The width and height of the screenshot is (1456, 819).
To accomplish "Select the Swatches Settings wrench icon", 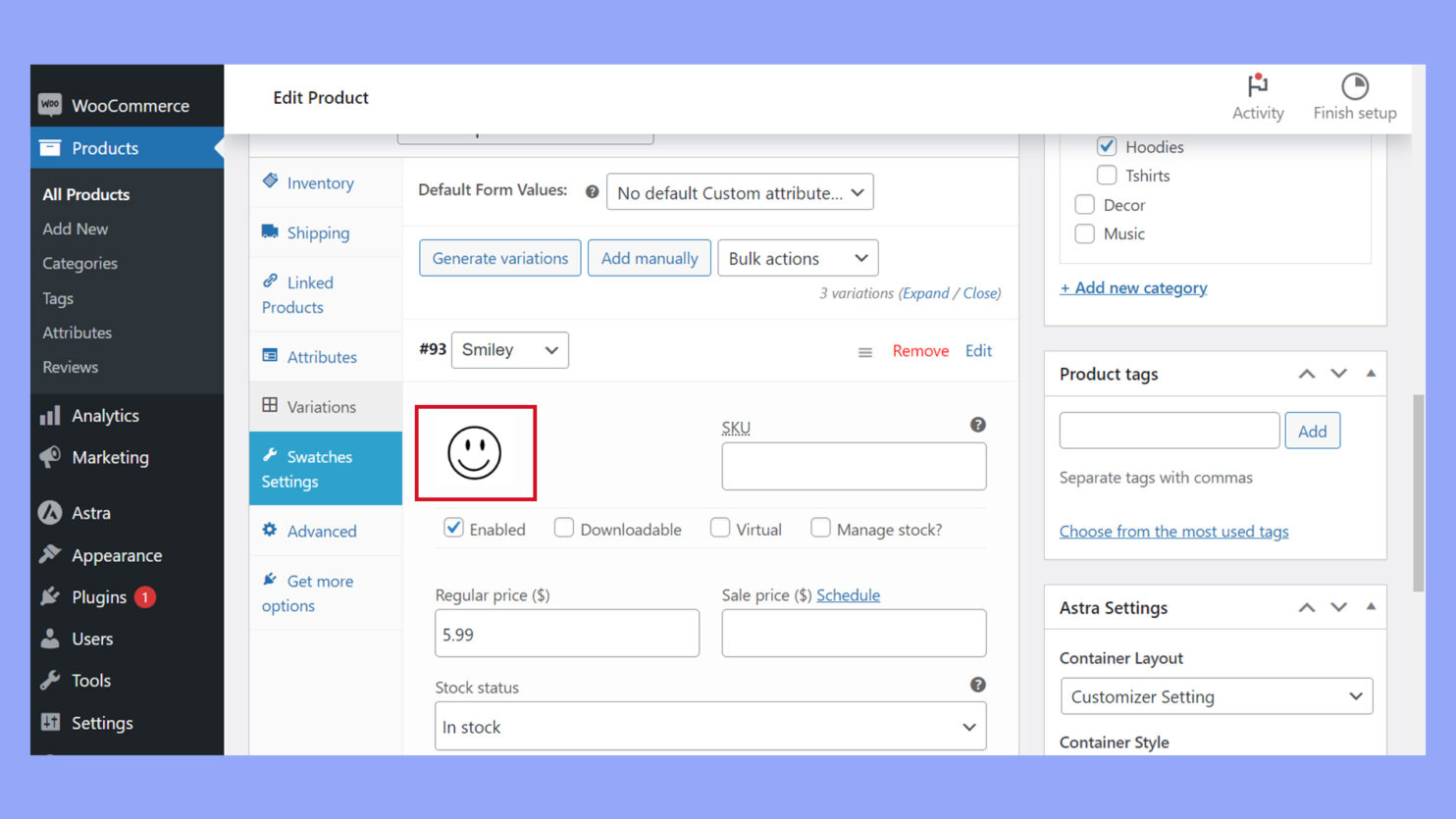I will [270, 455].
